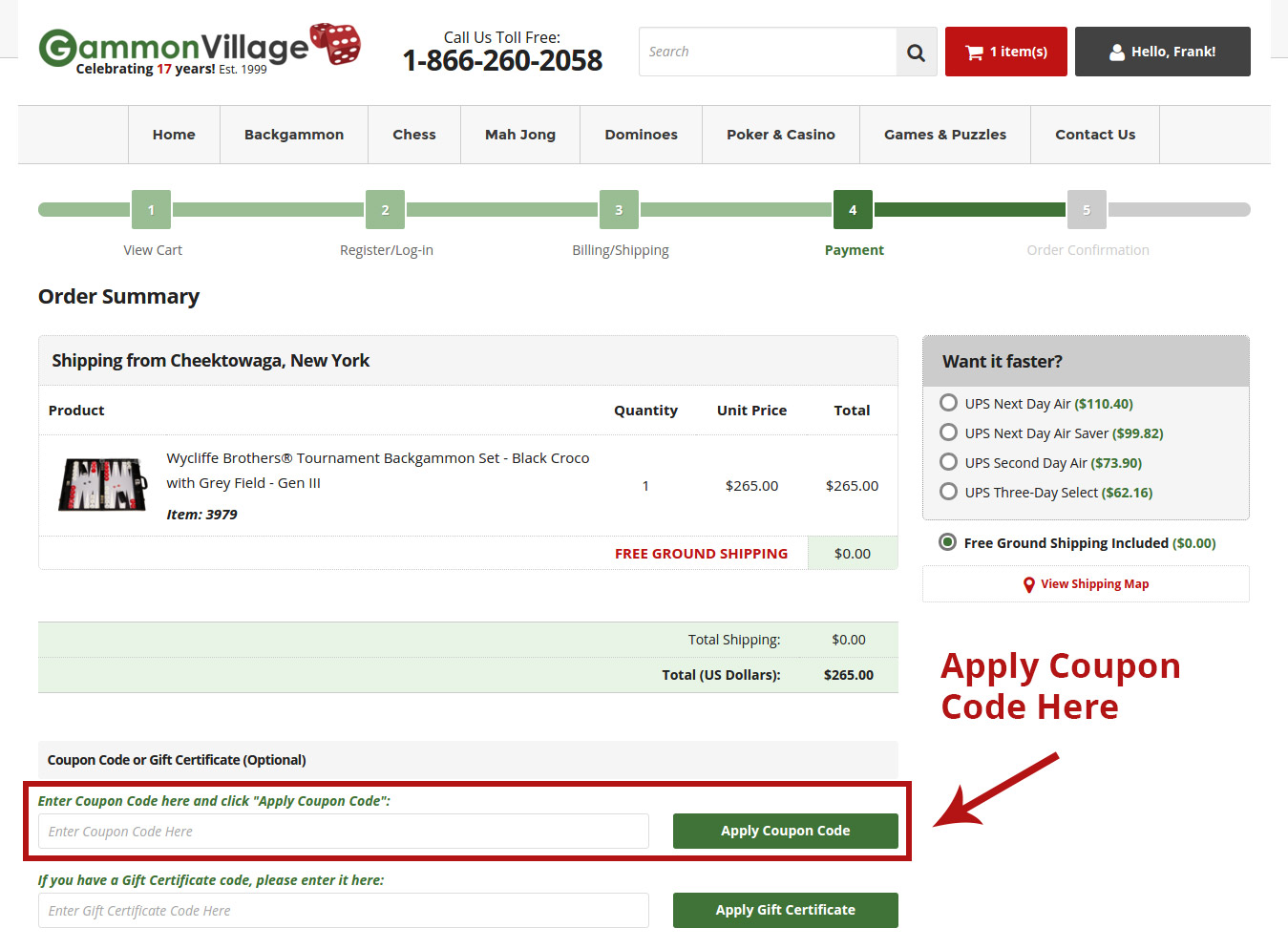
Task: Open the Chess menu
Action: click(x=414, y=135)
